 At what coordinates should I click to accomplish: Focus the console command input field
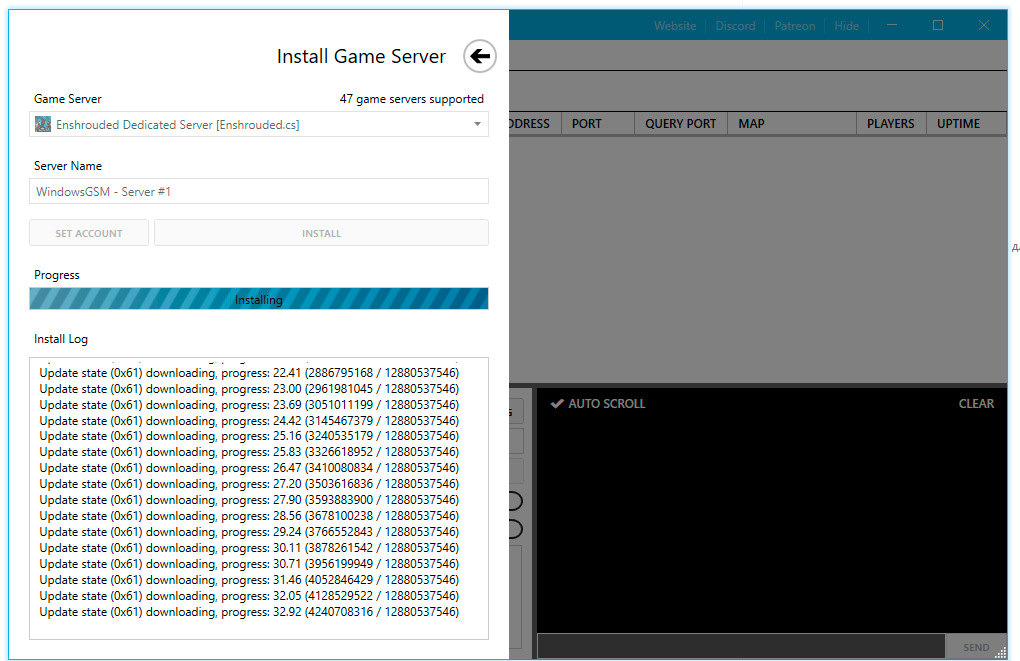click(x=741, y=646)
